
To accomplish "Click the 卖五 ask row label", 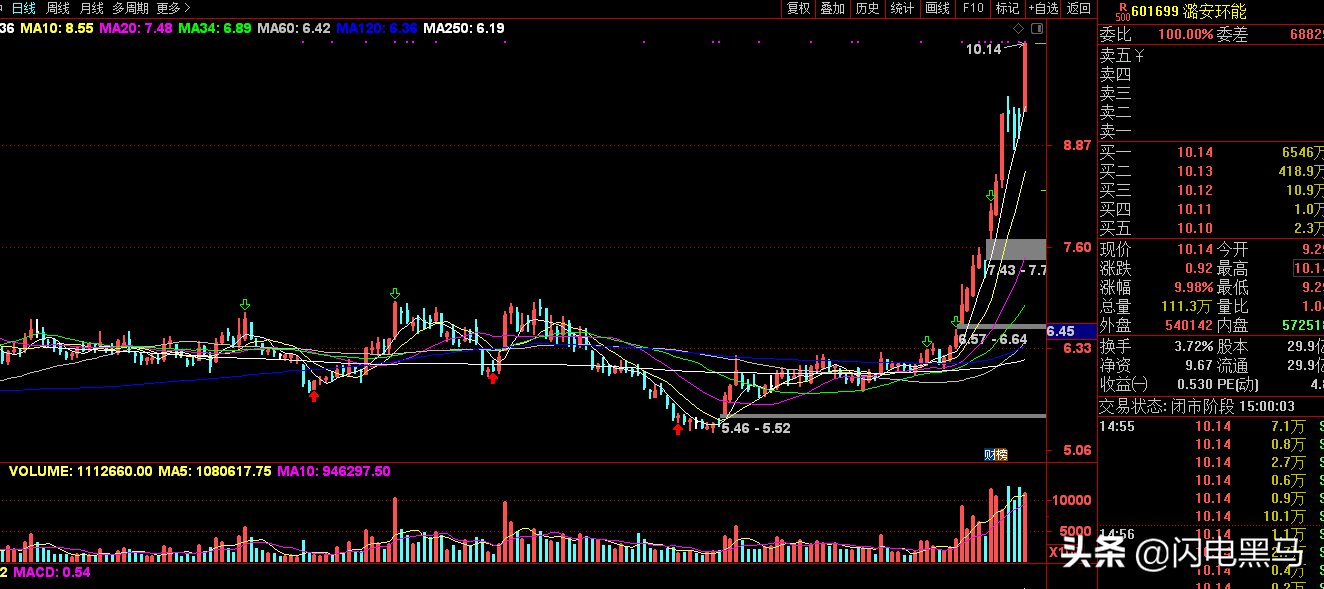I will pos(1116,56).
